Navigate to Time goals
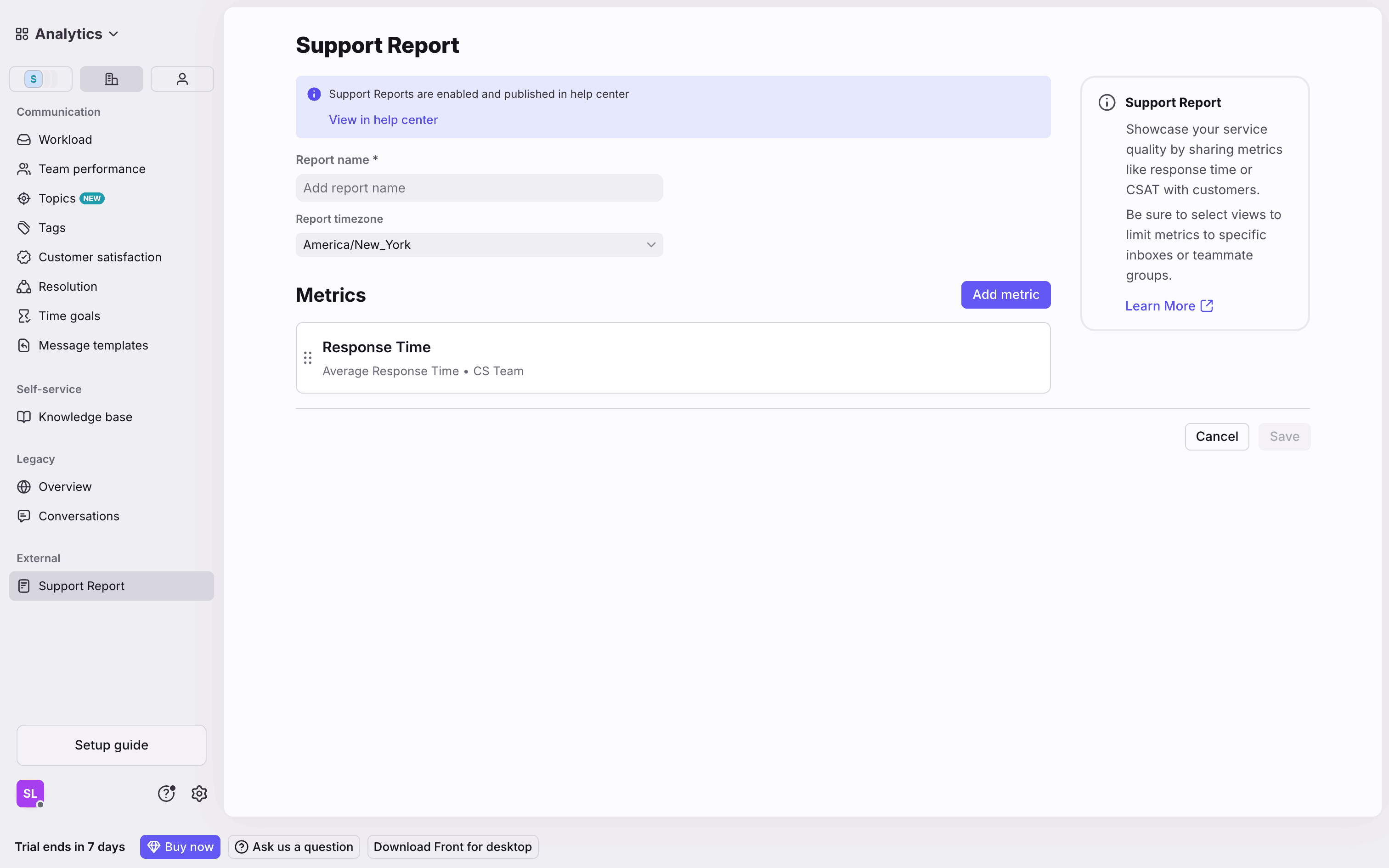1389x868 pixels. tap(69, 316)
